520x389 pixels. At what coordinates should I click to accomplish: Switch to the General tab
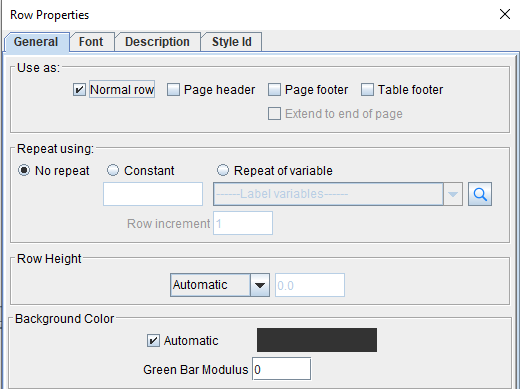tap(36, 42)
